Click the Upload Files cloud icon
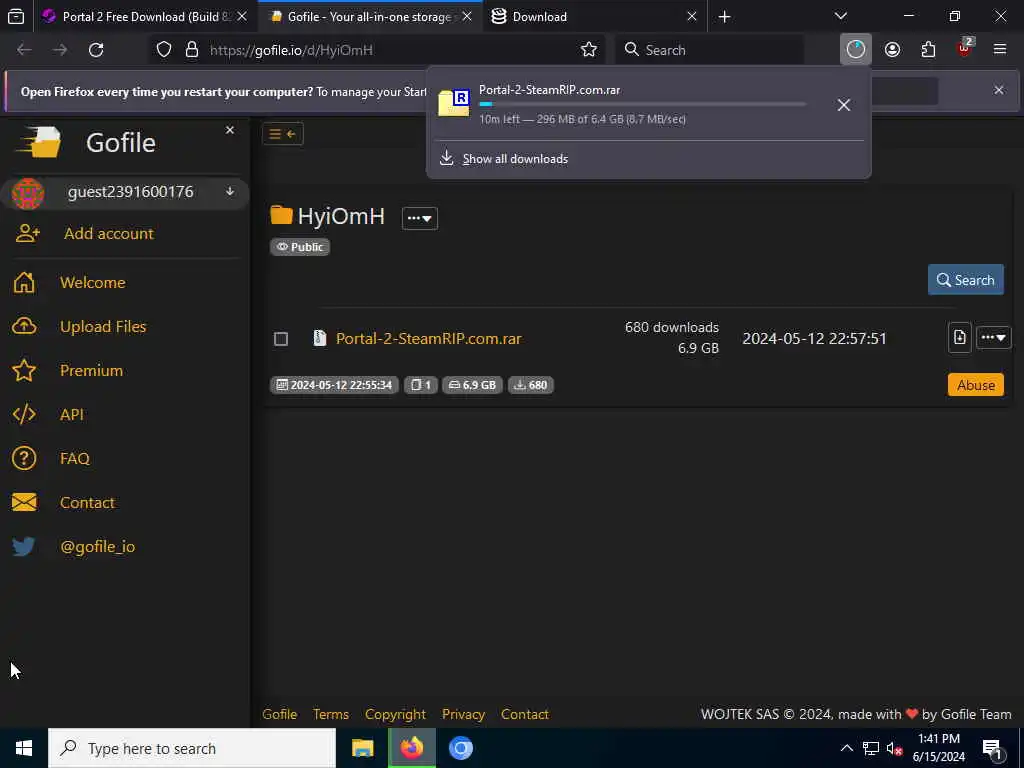The image size is (1024, 768). [x=24, y=326]
